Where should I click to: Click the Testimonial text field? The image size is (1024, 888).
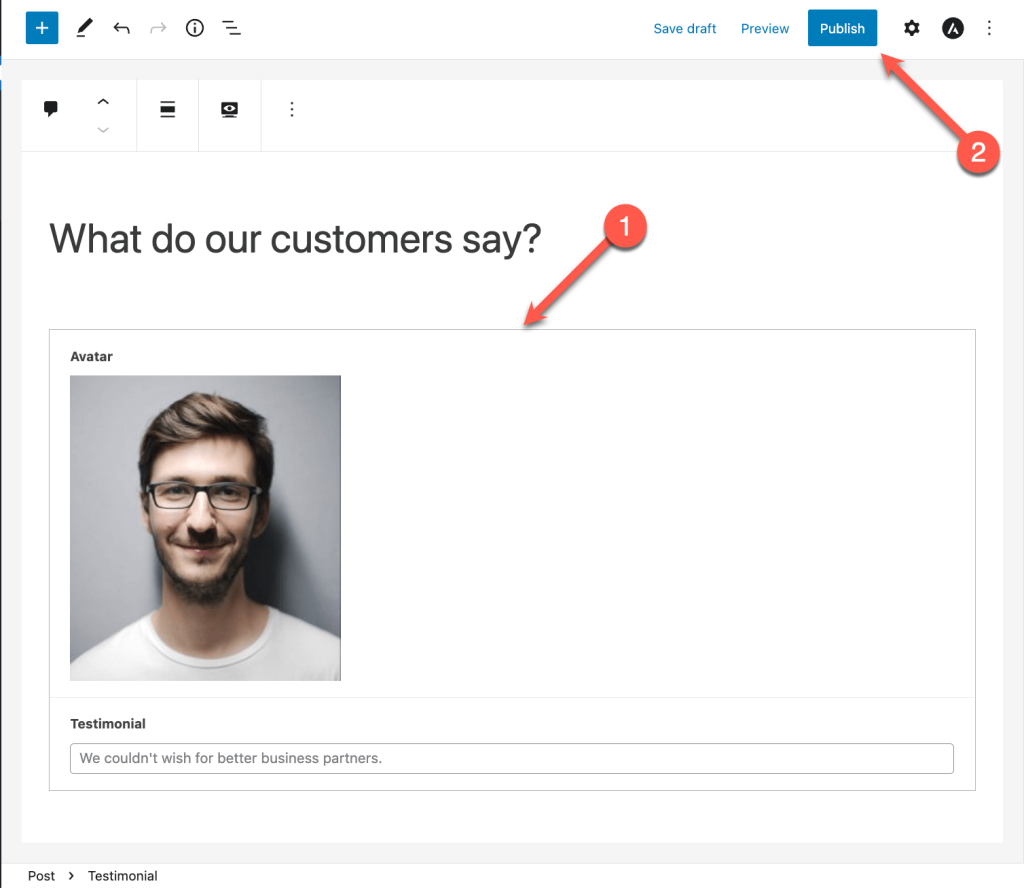tap(511, 758)
